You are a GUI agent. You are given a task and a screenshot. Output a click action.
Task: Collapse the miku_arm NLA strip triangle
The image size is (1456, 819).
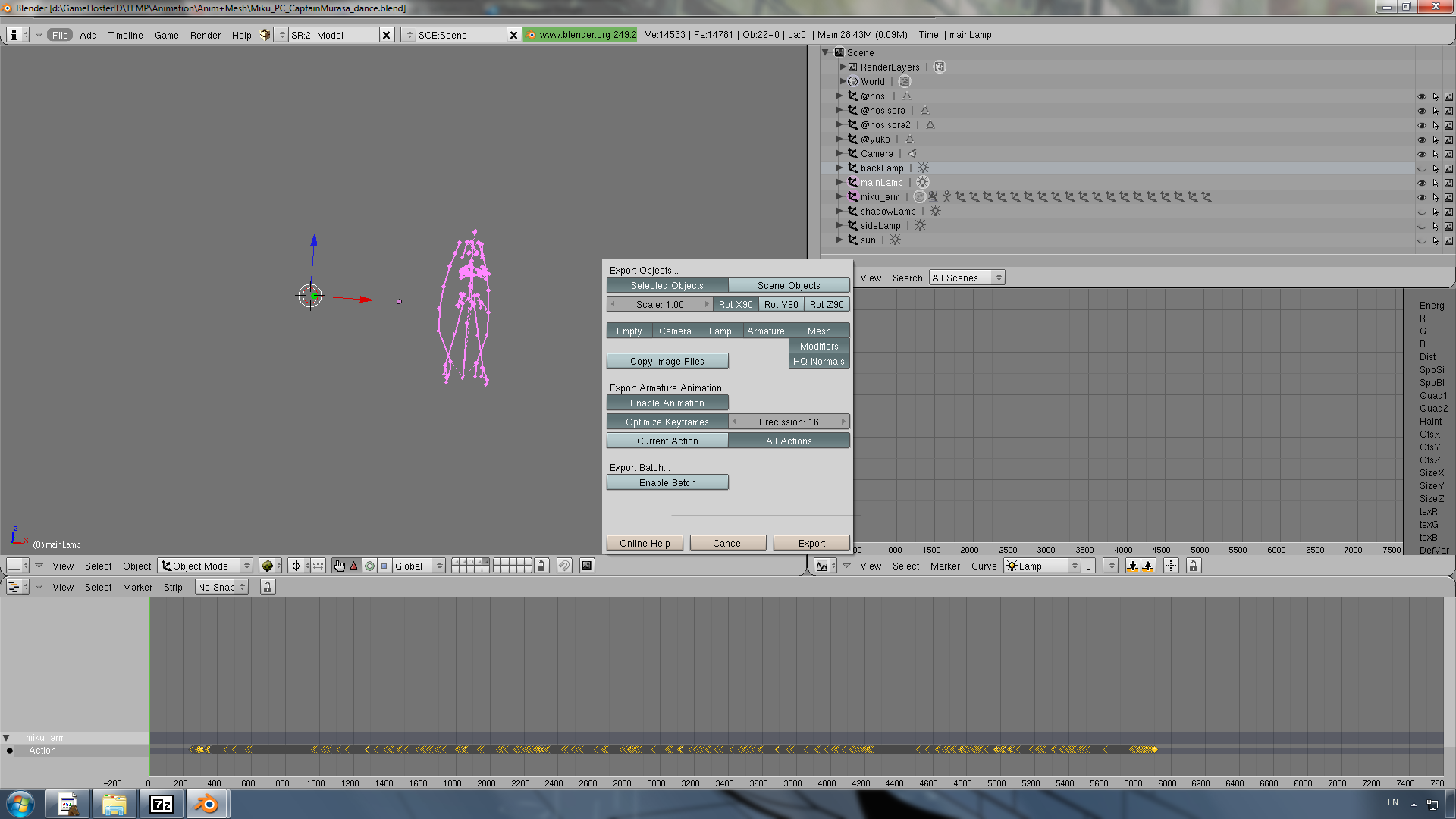click(x=7, y=737)
